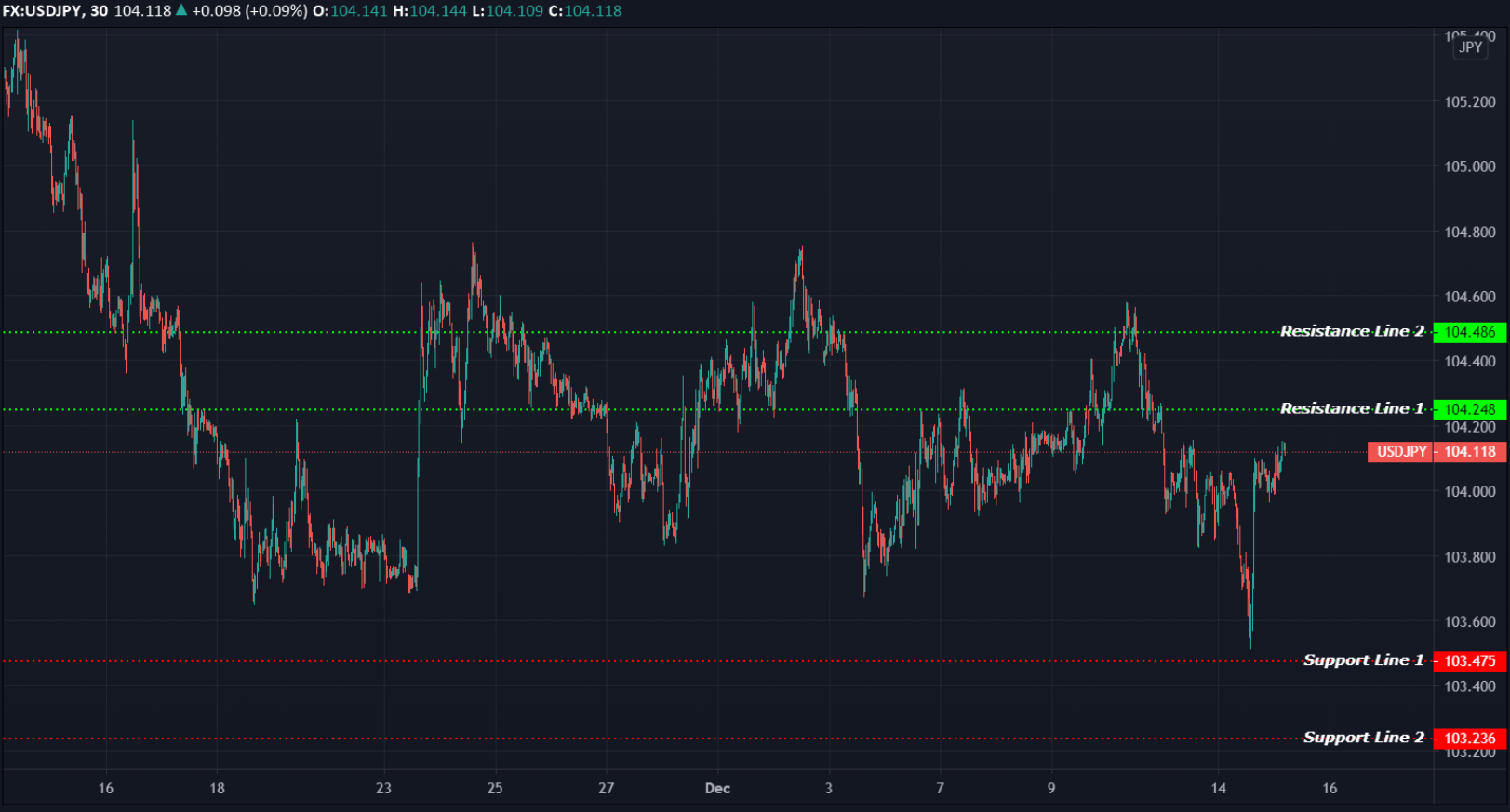Click the 105.000 price axis value
The image size is (1510, 812).
coord(1470,166)
